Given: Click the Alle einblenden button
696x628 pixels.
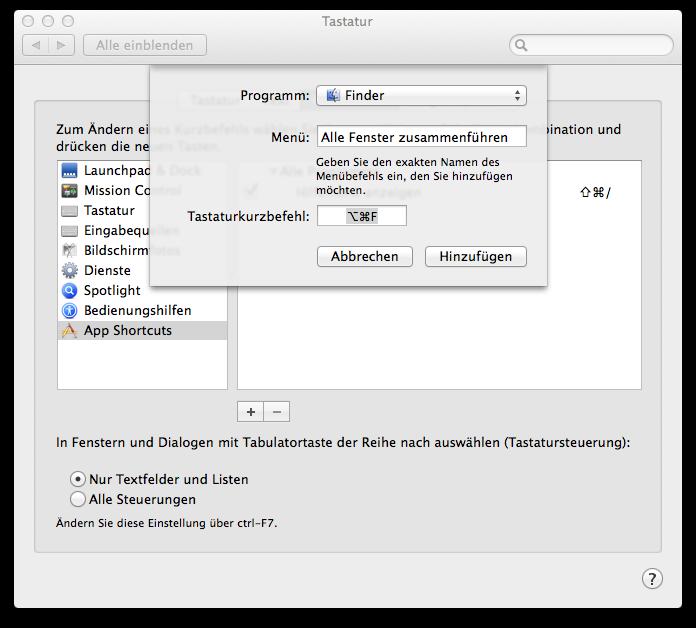Looking at the screenshot, I should point(145,45).
